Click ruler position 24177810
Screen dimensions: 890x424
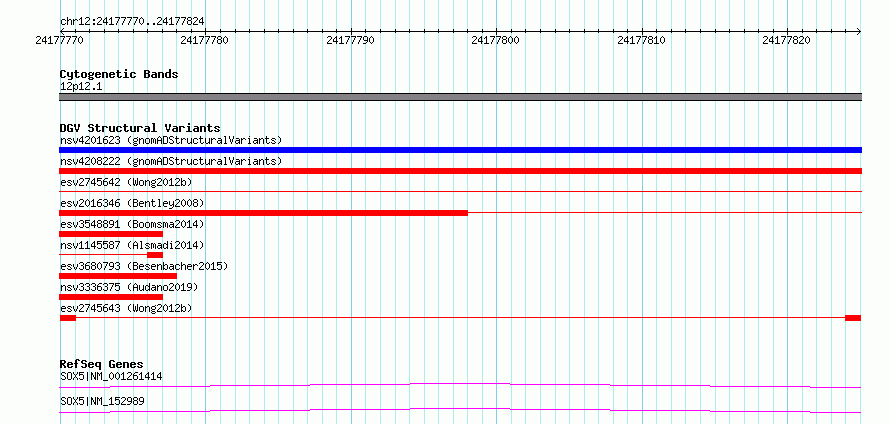tap(641, 40)
